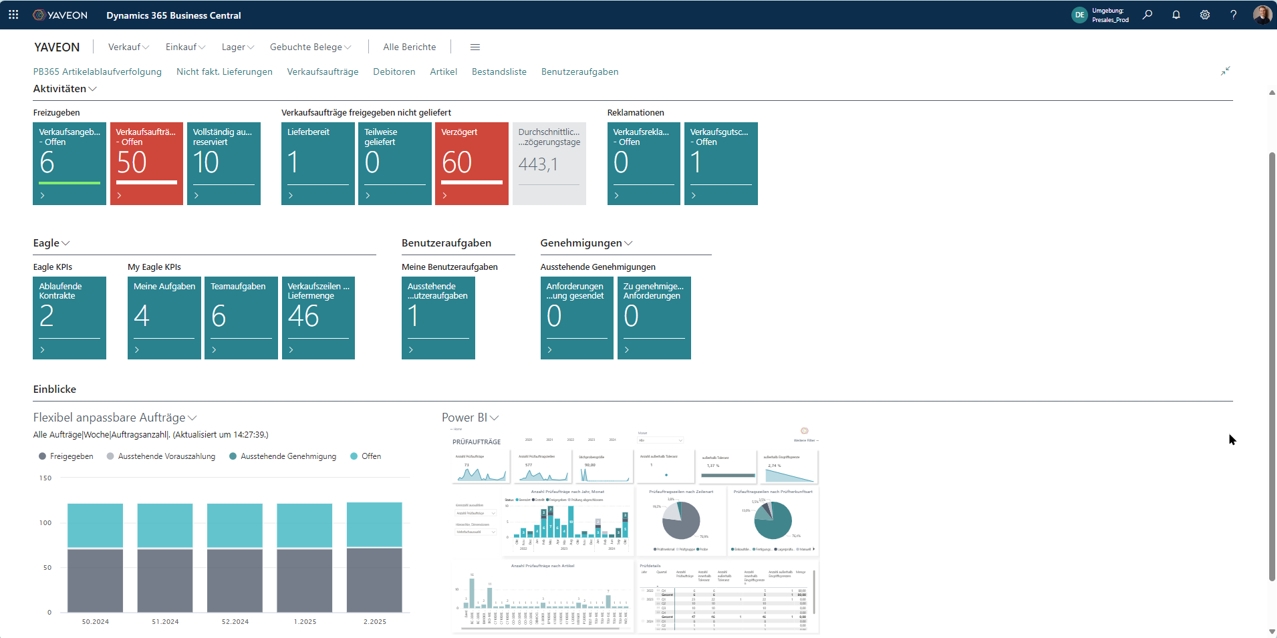1277x638 pixels.
Task: Open Zu genehmigende Anforderungen tile
Action: [x=654, y=318]
